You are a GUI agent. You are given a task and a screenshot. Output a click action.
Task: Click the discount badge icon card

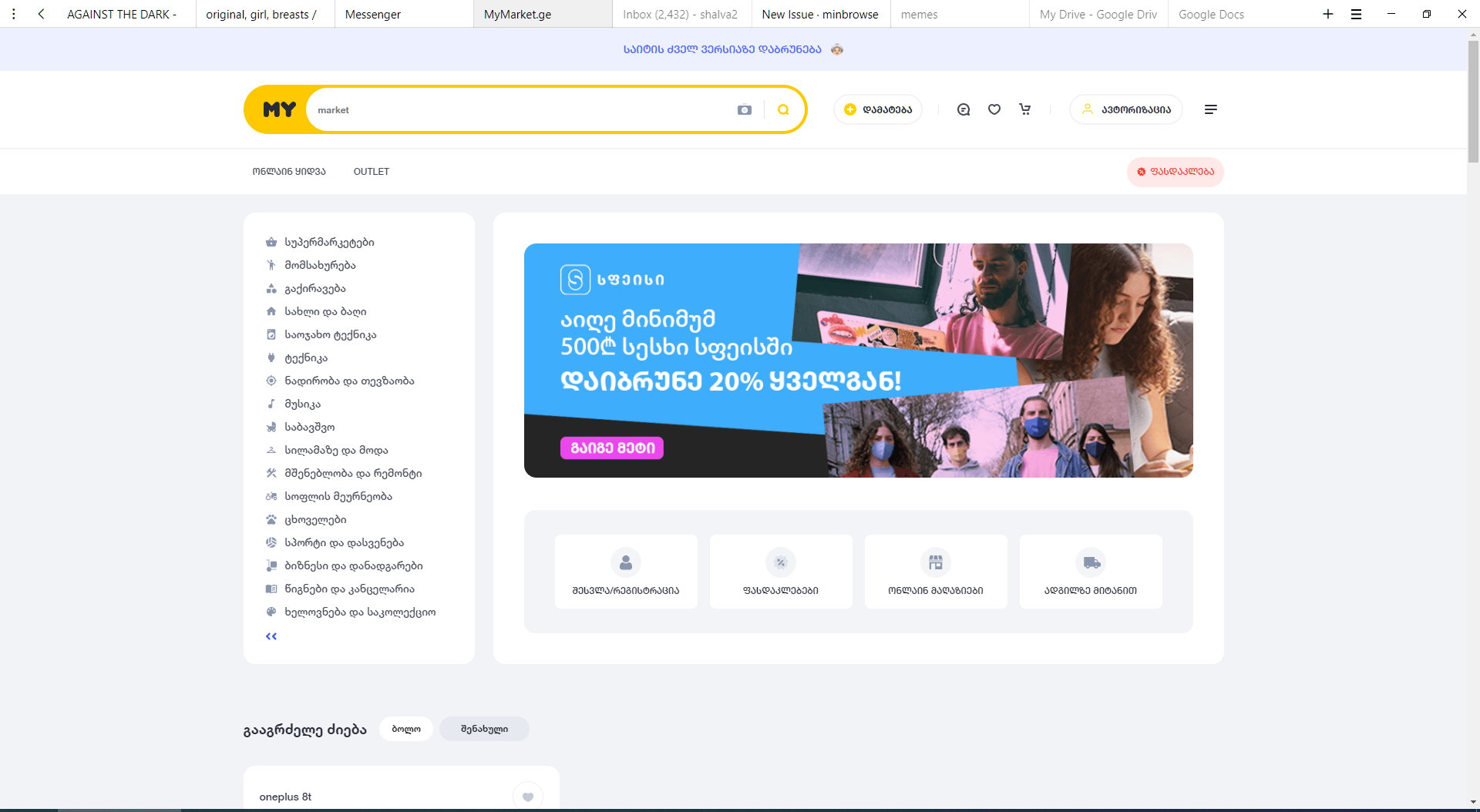(780, 570)
